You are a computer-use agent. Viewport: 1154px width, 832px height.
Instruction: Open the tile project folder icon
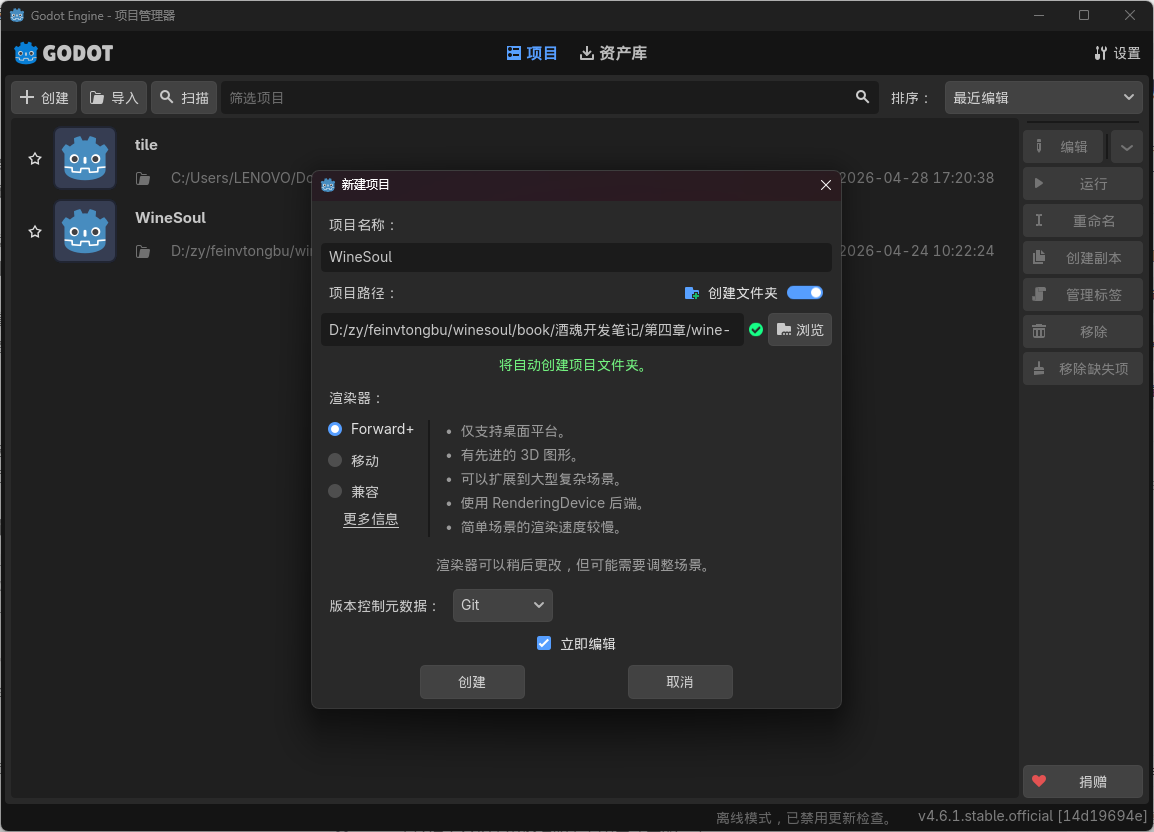143,179
